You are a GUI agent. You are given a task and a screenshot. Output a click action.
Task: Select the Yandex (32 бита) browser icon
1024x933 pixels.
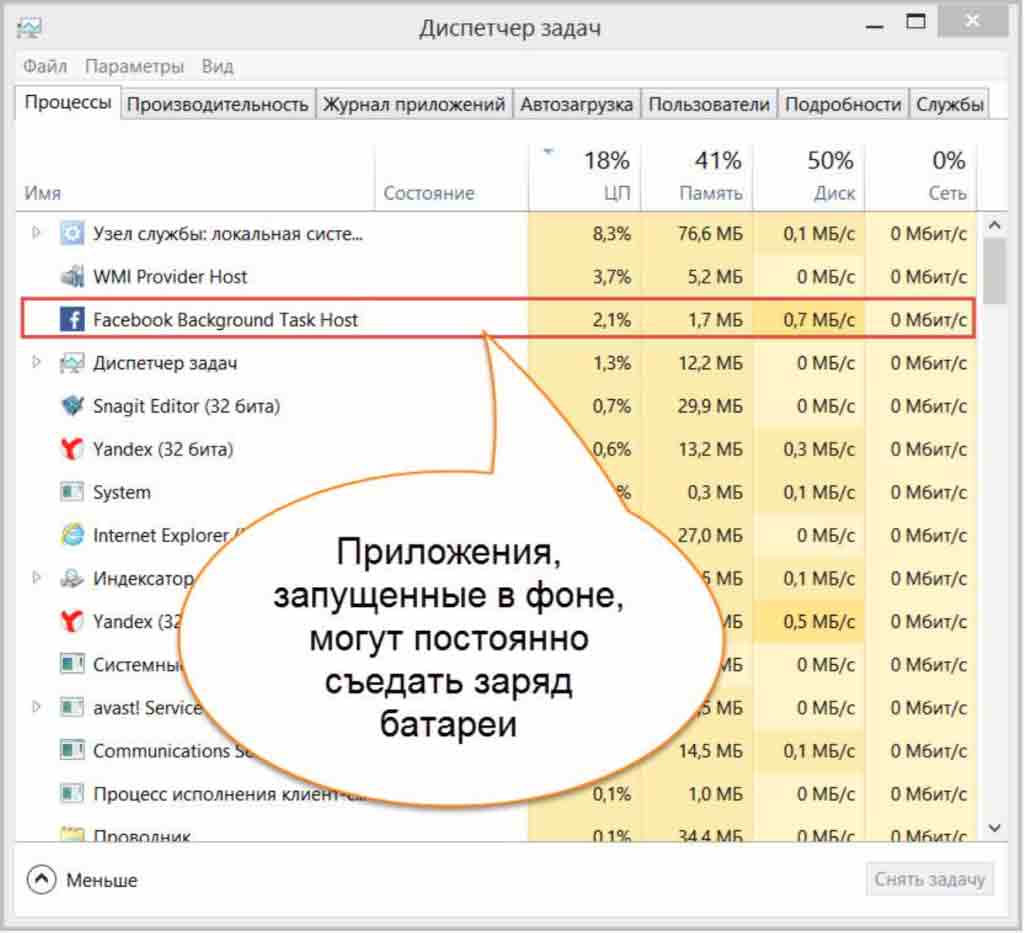click(x=71, y=449)
